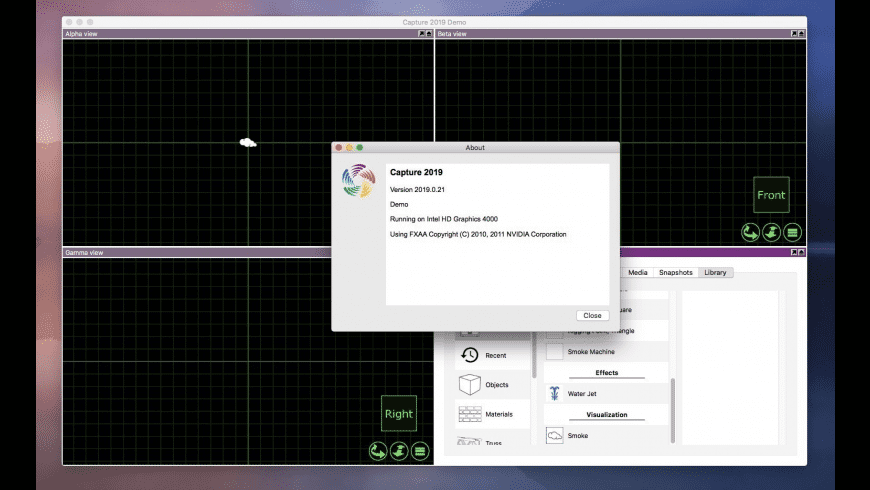The image size is (870, 490).
Task: Detach the Alpha view panel
Action: (x=421, y=34)
